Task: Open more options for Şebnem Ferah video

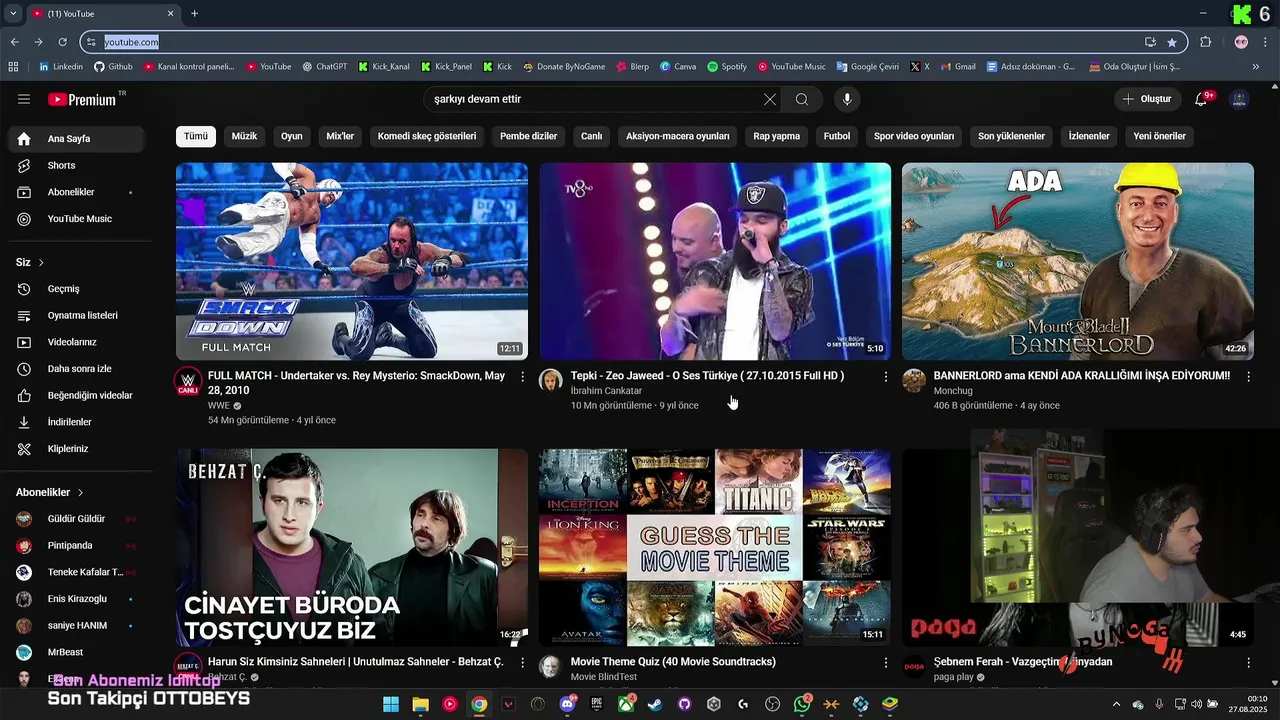Action: 1248,663
